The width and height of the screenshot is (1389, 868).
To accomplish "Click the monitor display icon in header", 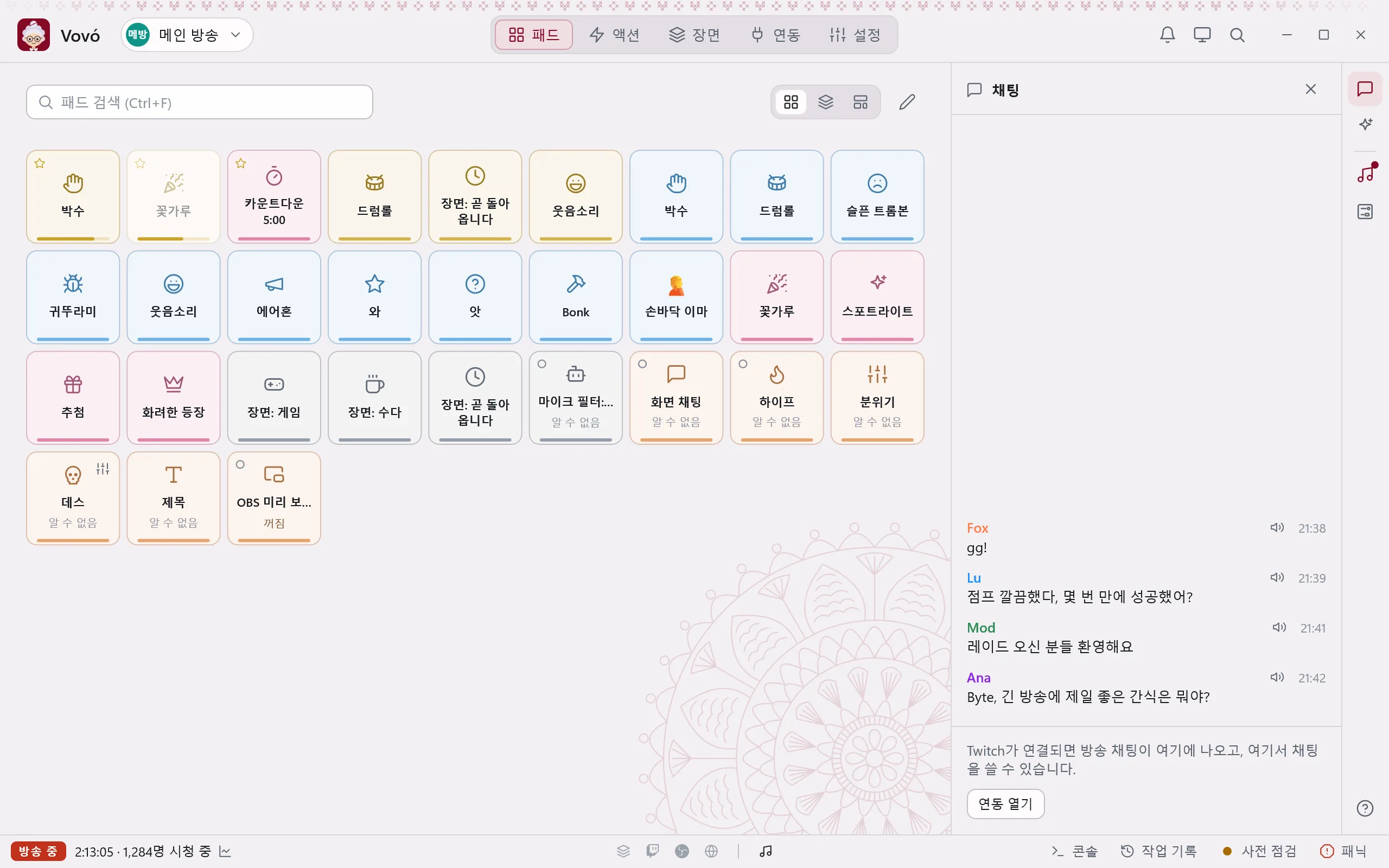I will [1202, 35].
